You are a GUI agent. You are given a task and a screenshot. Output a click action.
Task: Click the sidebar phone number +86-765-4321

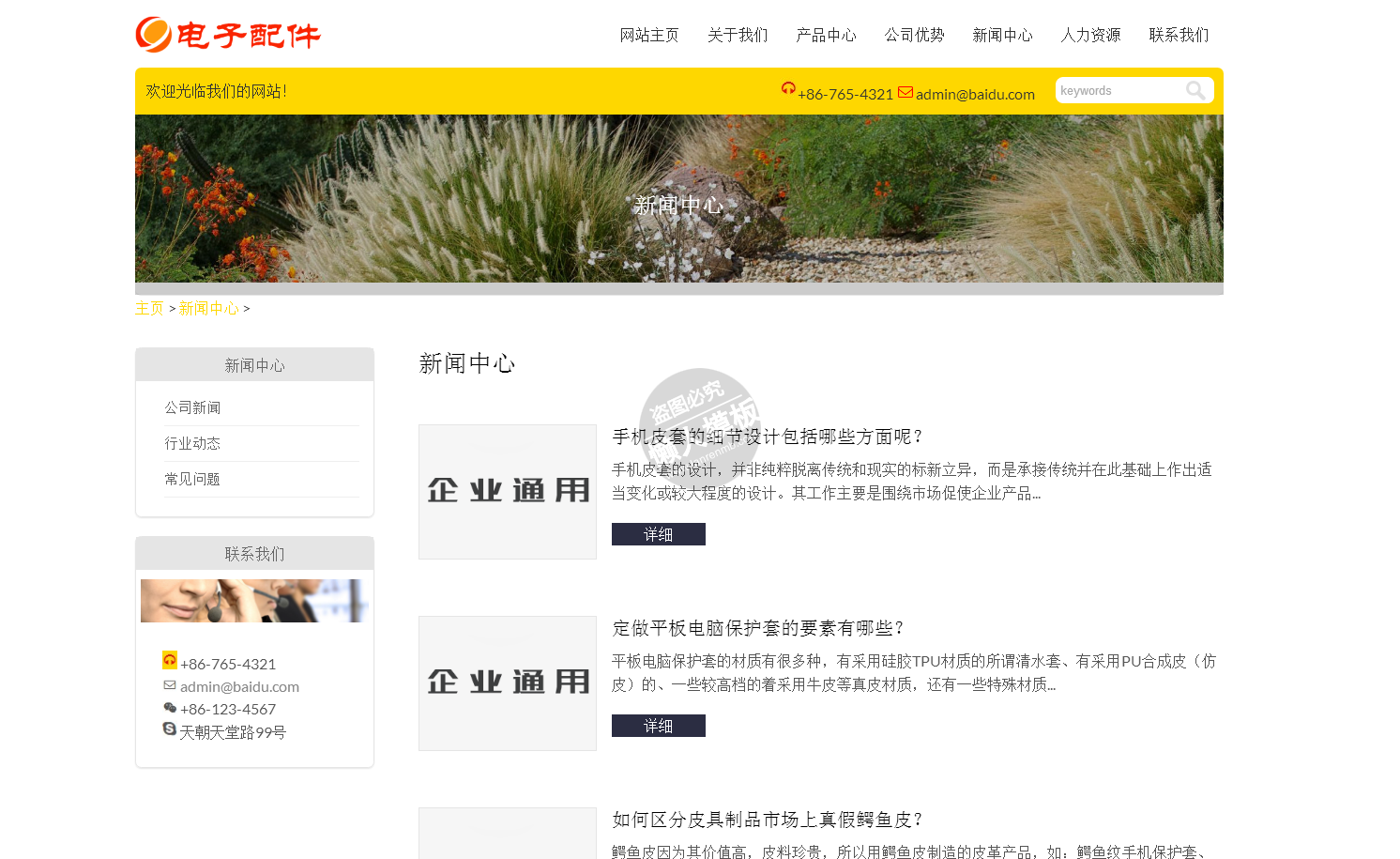tap(228, 664)
